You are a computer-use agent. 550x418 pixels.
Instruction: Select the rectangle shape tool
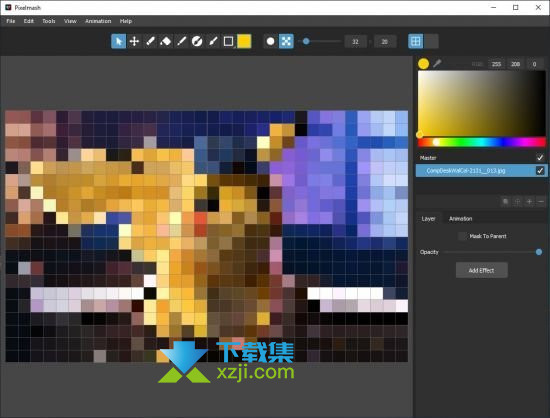click(228, 41)
